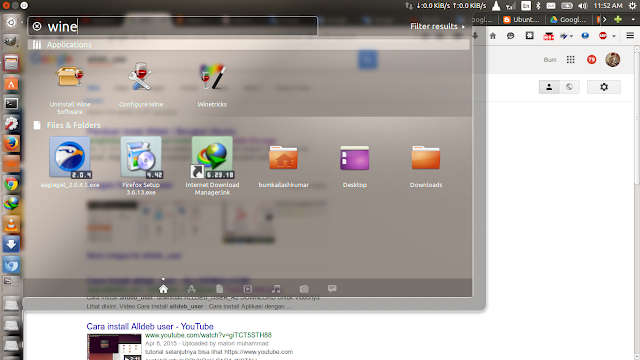Select the Photos lens icon
The image size is (640, 360).
304,289
